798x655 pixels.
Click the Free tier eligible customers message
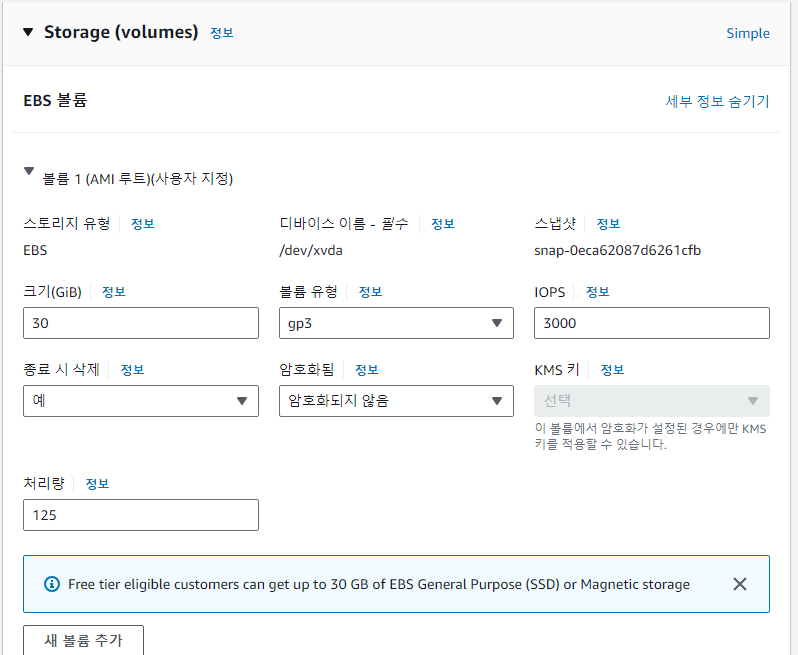379,584
